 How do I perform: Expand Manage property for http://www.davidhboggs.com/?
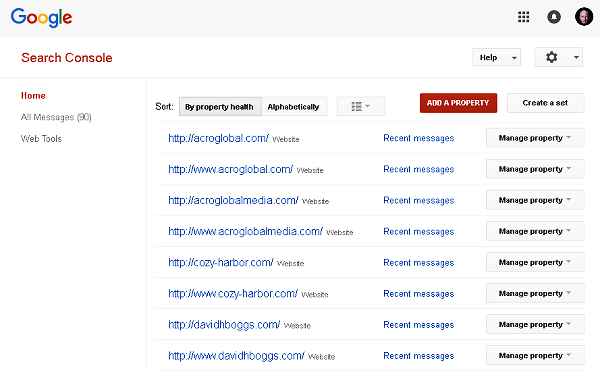(535, 355)
